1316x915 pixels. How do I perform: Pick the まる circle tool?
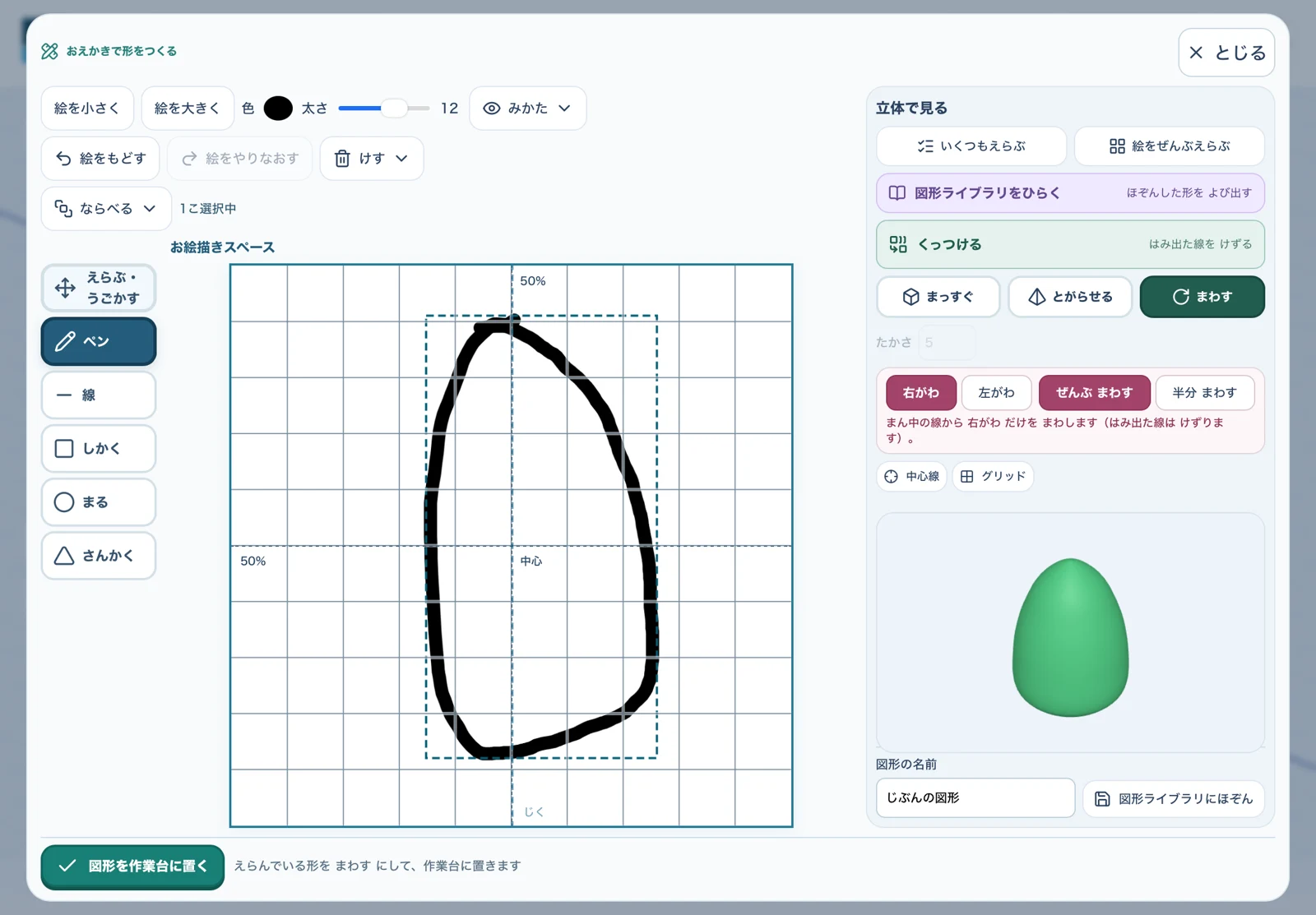[99, 502]
